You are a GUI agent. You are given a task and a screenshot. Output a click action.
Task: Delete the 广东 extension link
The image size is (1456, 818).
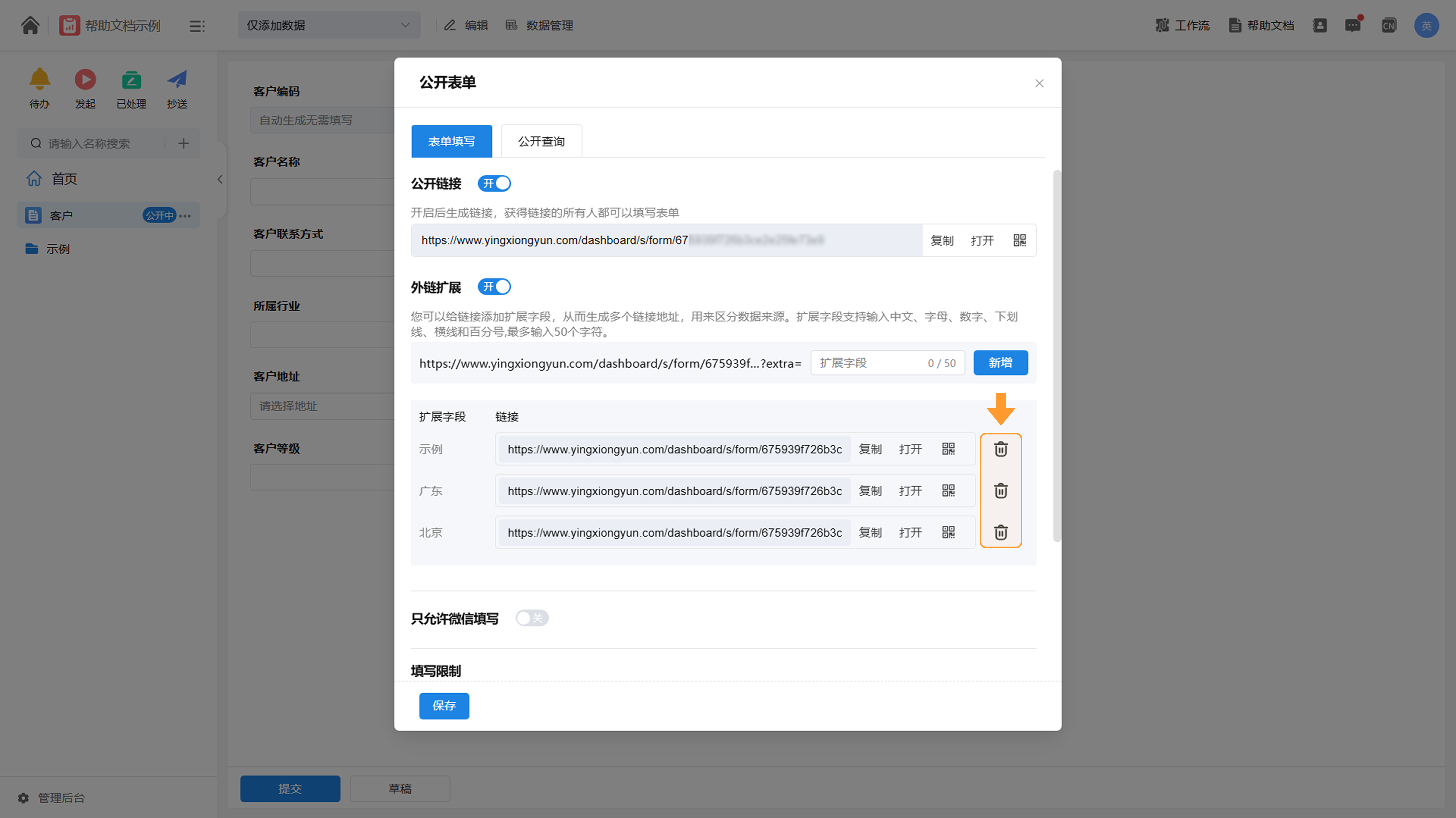point(1001,491)
